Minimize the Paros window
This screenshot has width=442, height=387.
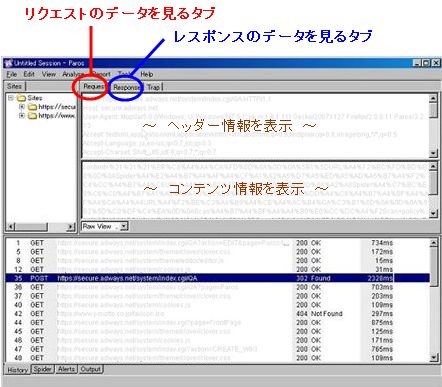pyautogui.click(x=417, y=63)
